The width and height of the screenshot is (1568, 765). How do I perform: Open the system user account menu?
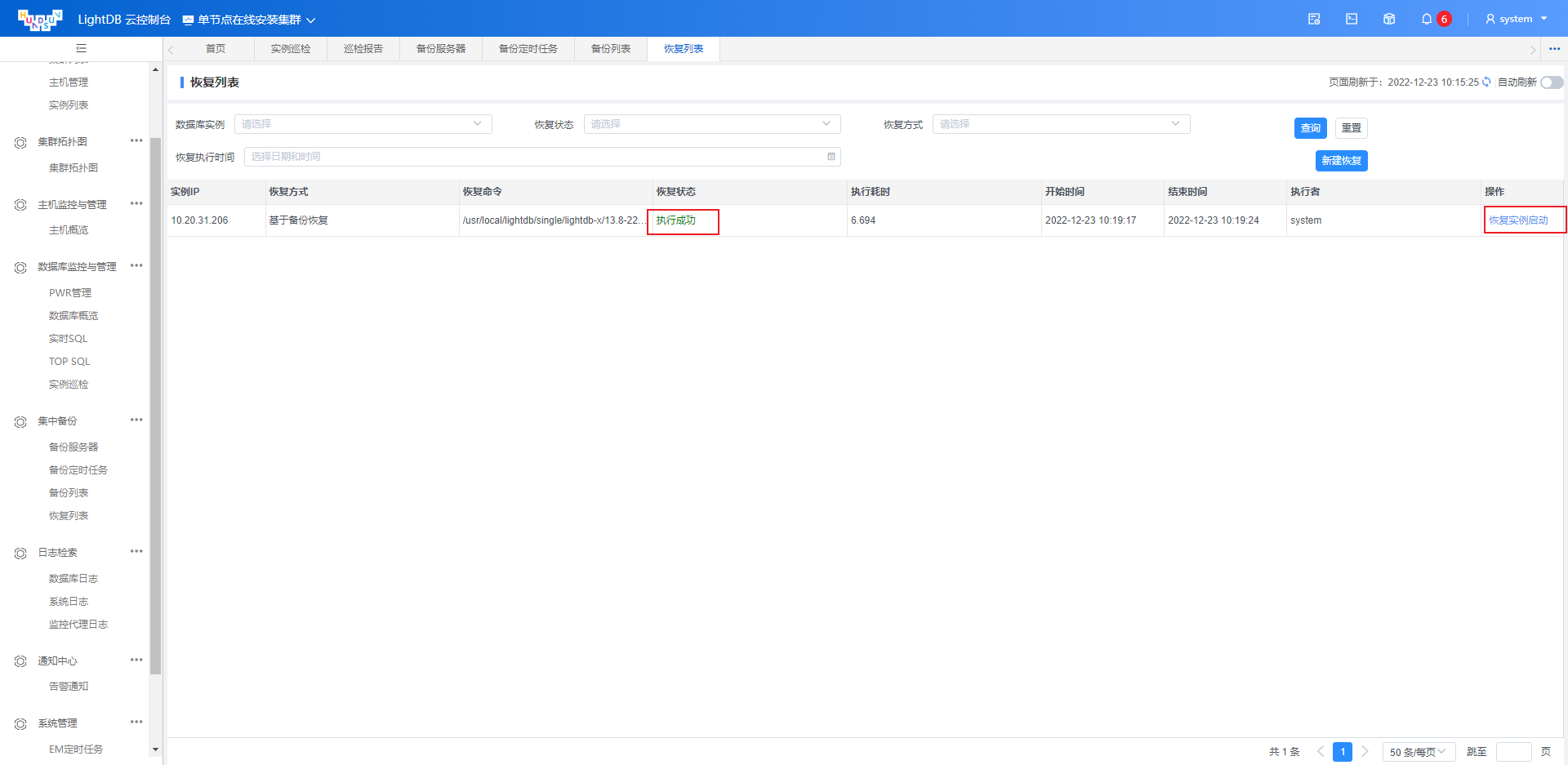tap(1516, 19)
